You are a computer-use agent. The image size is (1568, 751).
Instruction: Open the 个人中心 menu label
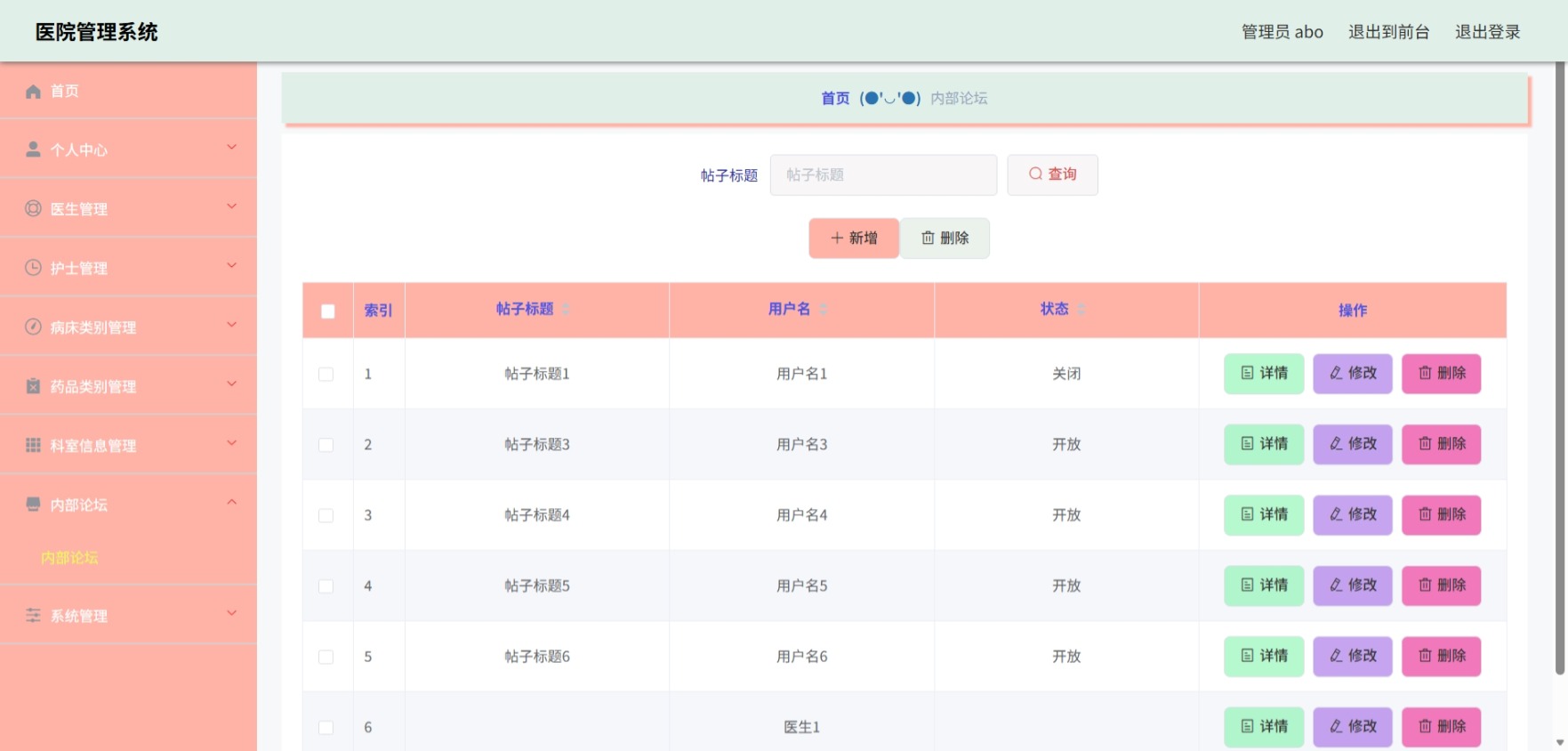(79, 150)
